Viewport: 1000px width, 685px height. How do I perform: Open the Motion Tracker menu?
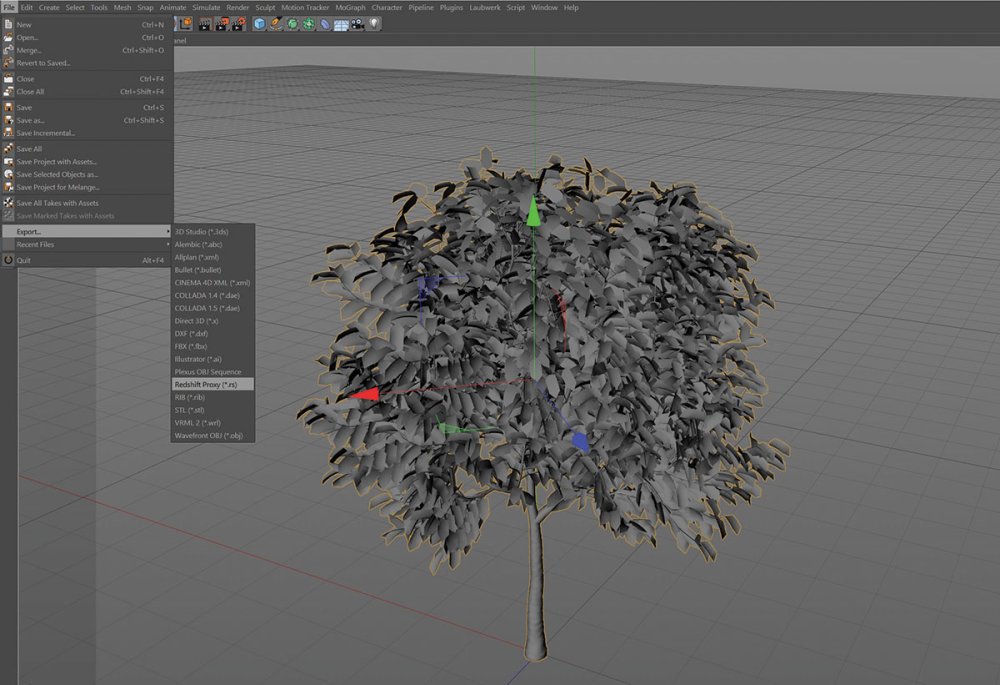(305, 8)
